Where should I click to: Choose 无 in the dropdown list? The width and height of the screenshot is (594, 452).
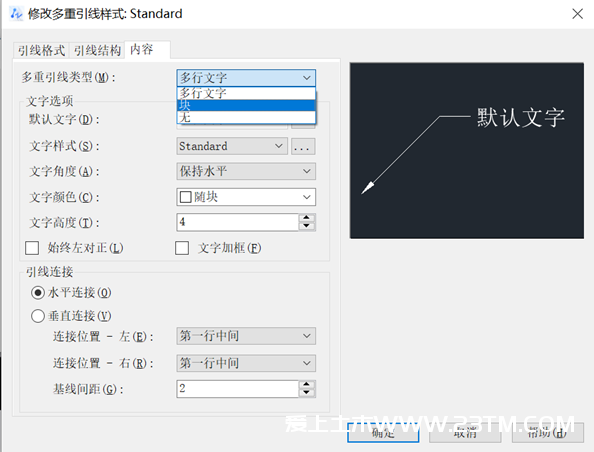pyautogui.click(x=246, y=117)
